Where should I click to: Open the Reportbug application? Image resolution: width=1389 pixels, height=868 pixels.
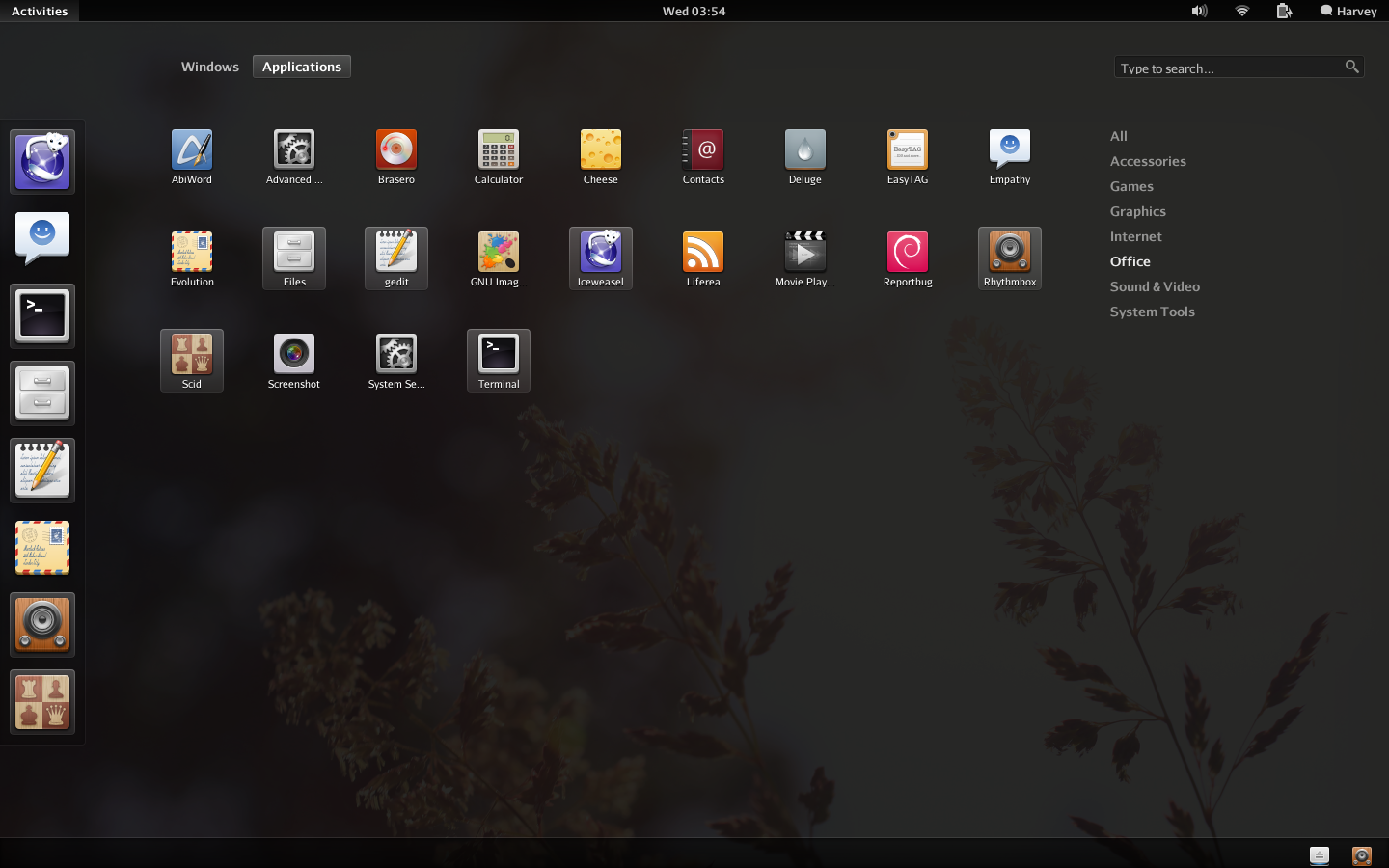pyautogui.click(x=908, y=258)
